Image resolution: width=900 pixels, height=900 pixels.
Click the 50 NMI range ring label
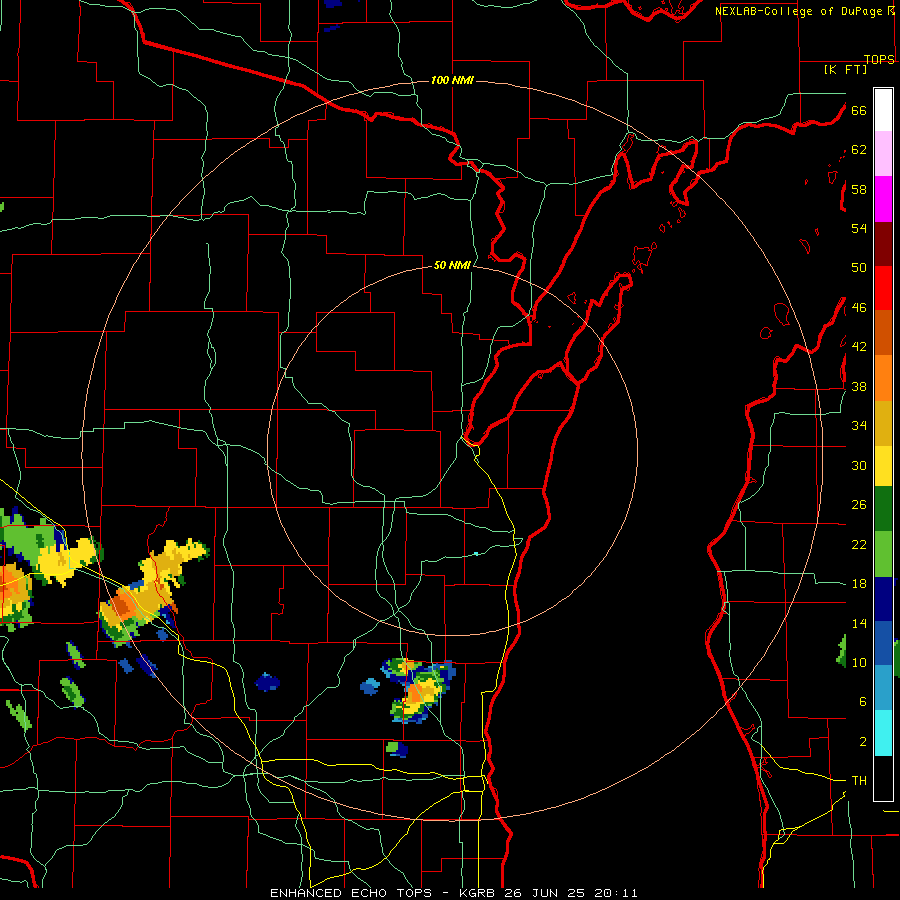point(452,265)
